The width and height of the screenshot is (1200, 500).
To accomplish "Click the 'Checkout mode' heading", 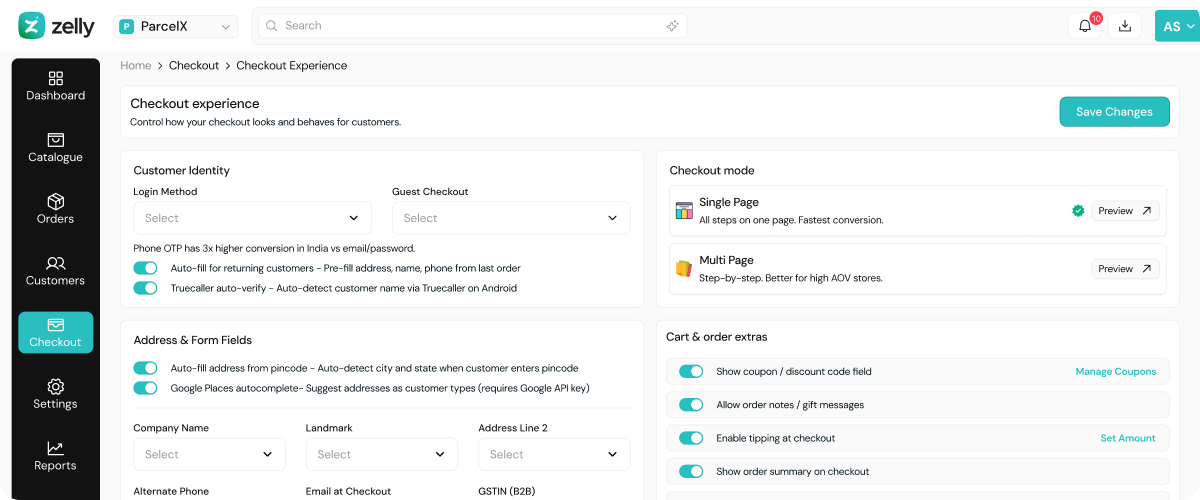I will [712, 171].
